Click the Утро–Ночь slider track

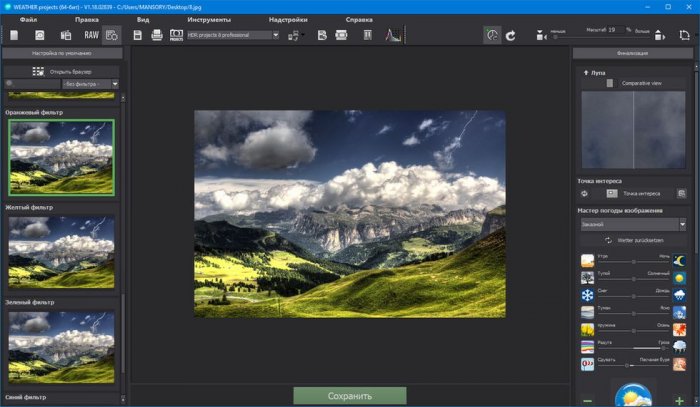[x=634, y=260]
